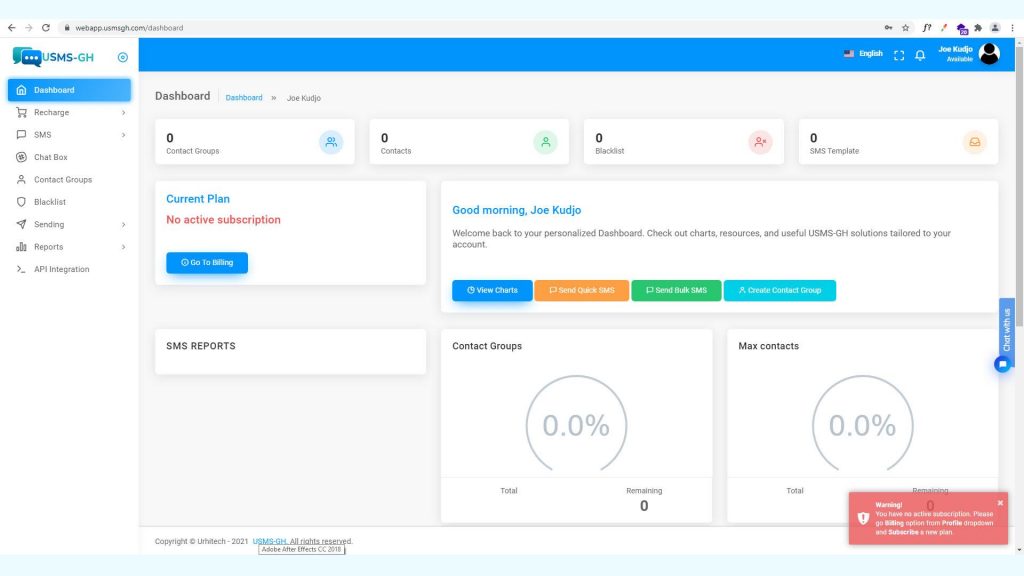Screen dimensions: 1024x576
Task: Open Chat Box in the sidebar
Action: (x=69, y=157)
